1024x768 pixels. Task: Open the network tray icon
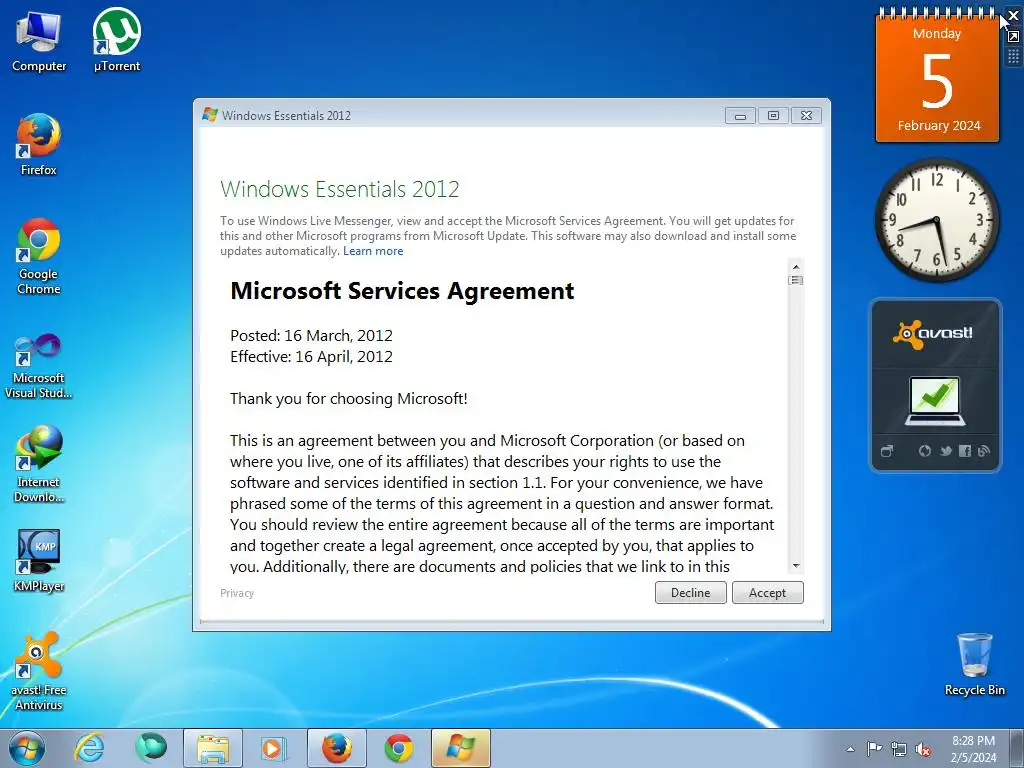(899, 750)
